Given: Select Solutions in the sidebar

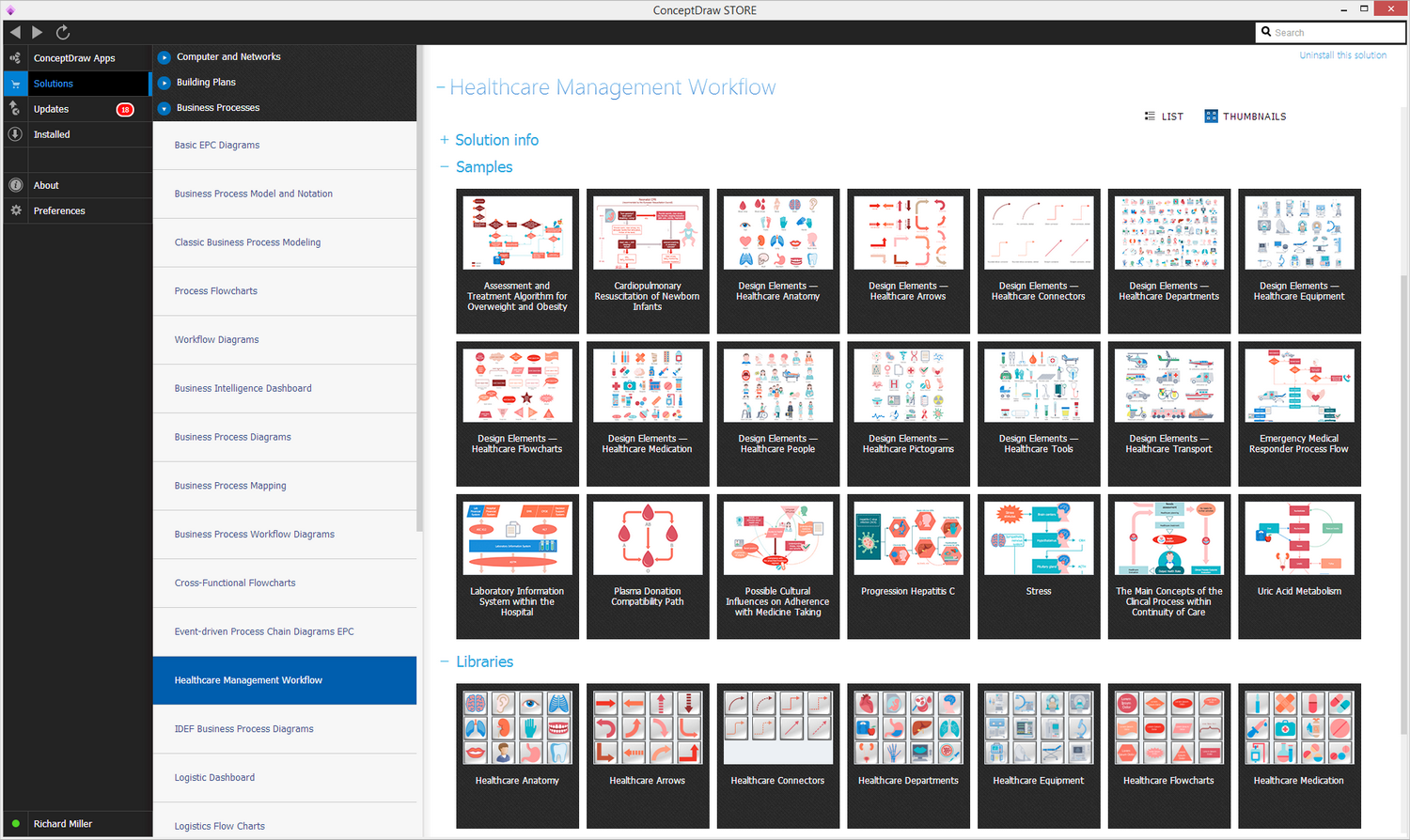Looking at the screenshot, I should pyautogui.click(x=54, y=84).
